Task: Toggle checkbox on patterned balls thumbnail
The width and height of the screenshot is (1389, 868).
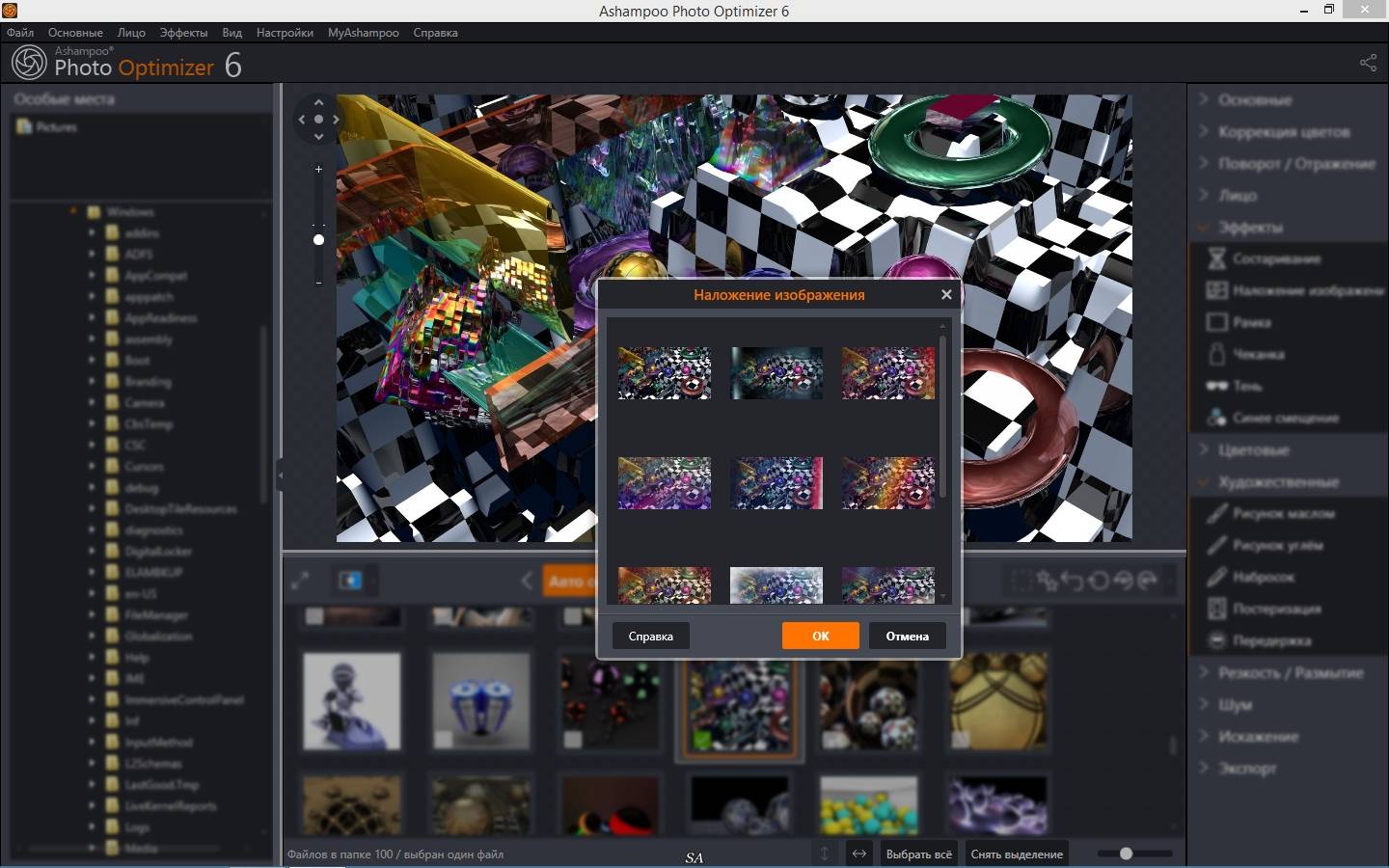Action: coord(831,740)
